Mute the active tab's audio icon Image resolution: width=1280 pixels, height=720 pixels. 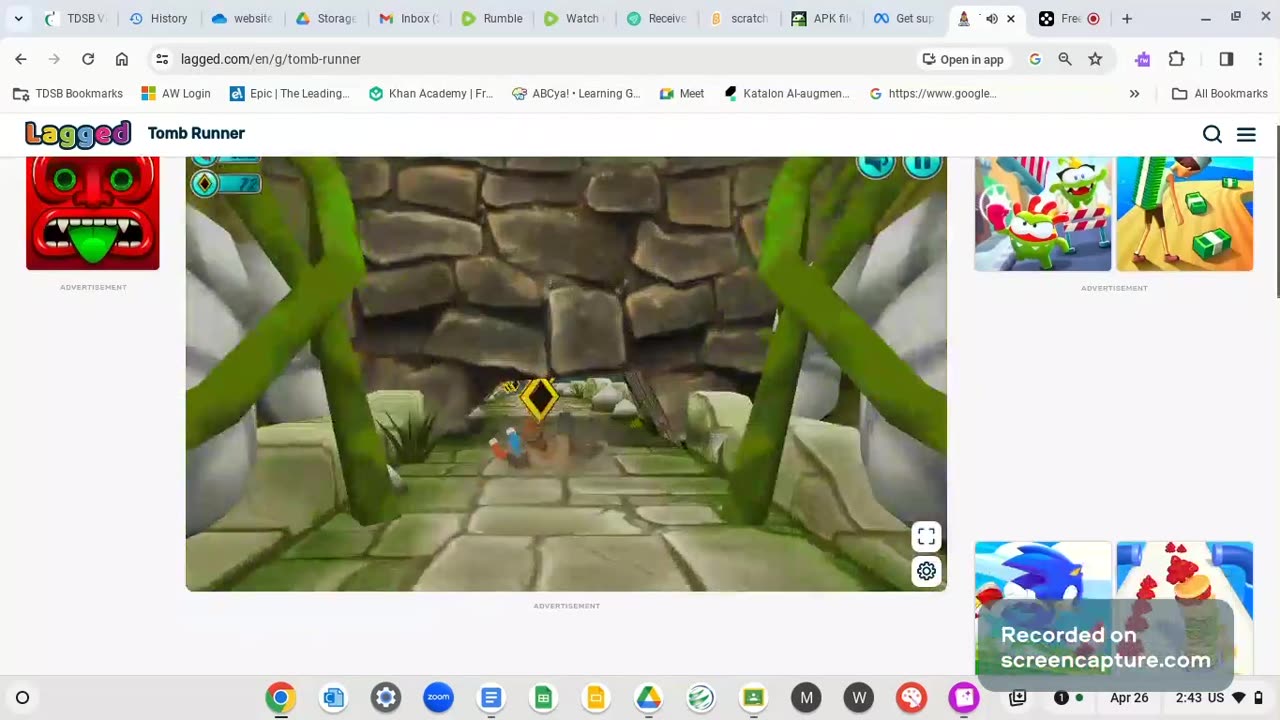pos(991,18)
